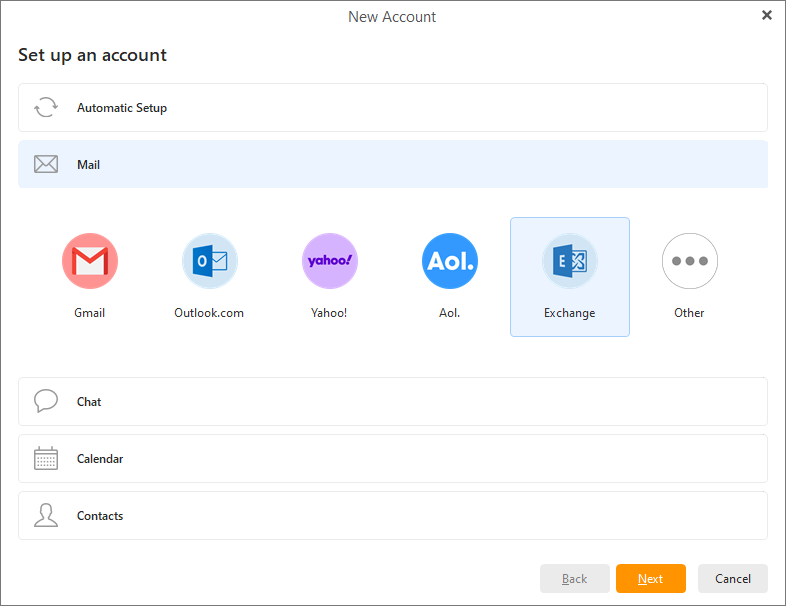Choose the Outlook.com mail provider icon

[210, 261]
